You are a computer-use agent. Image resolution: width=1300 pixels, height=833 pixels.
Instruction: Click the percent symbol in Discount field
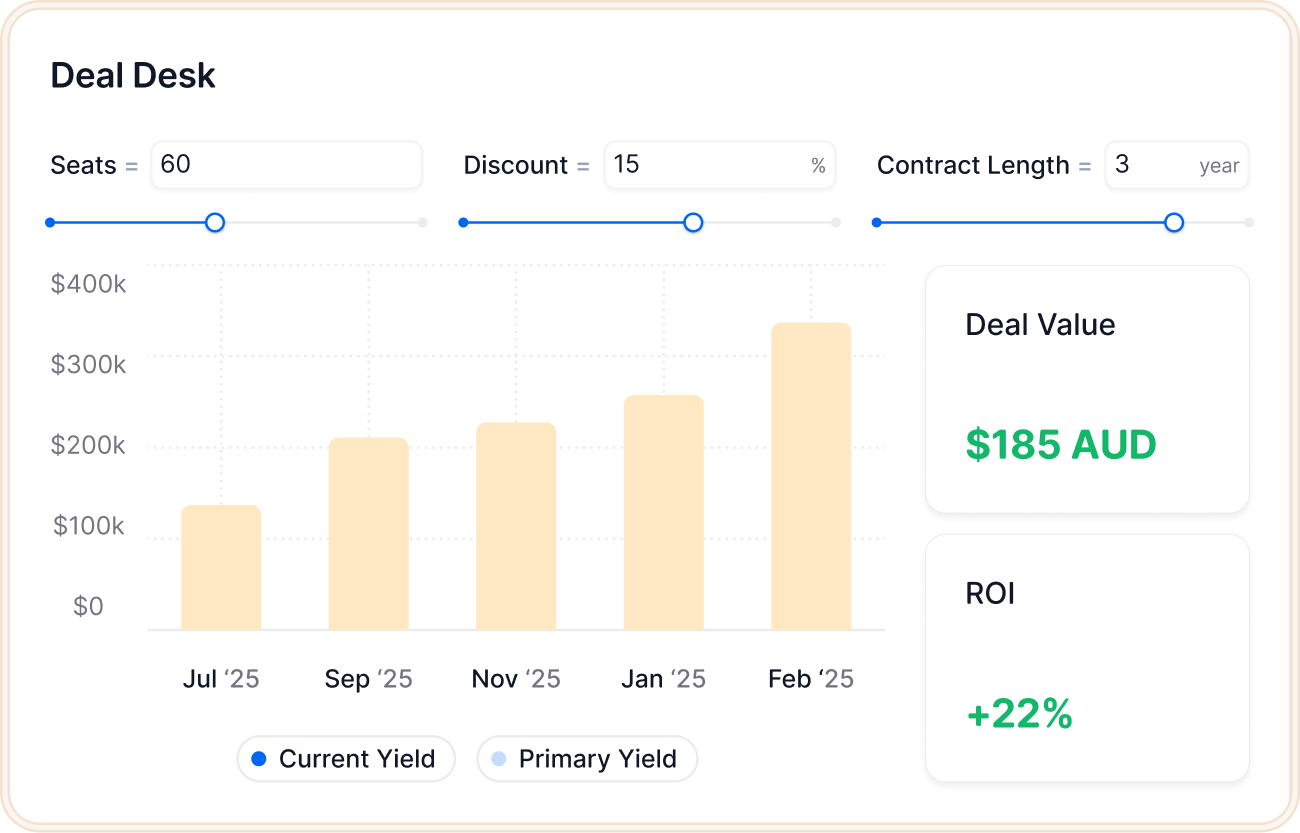(817, 166)
